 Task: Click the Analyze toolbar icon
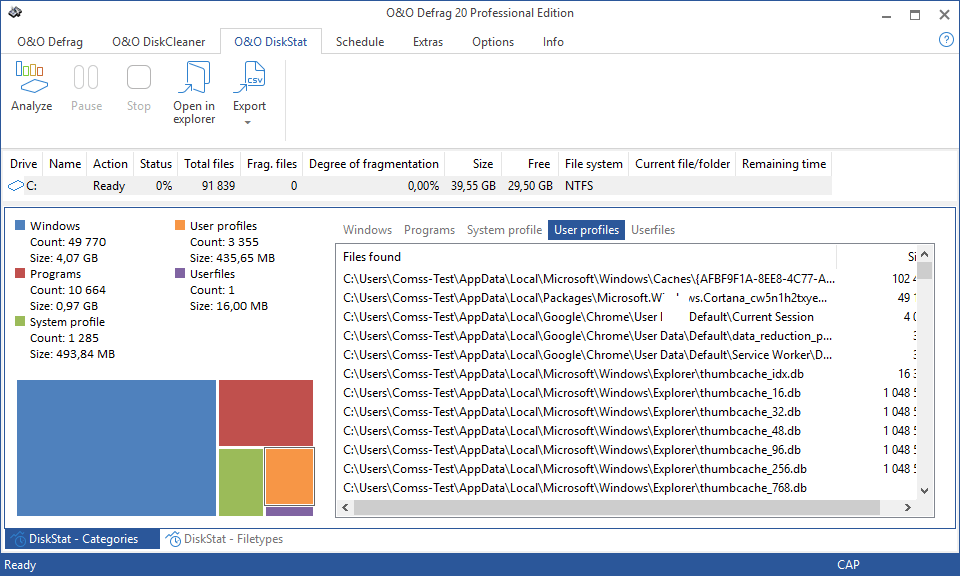31,78
